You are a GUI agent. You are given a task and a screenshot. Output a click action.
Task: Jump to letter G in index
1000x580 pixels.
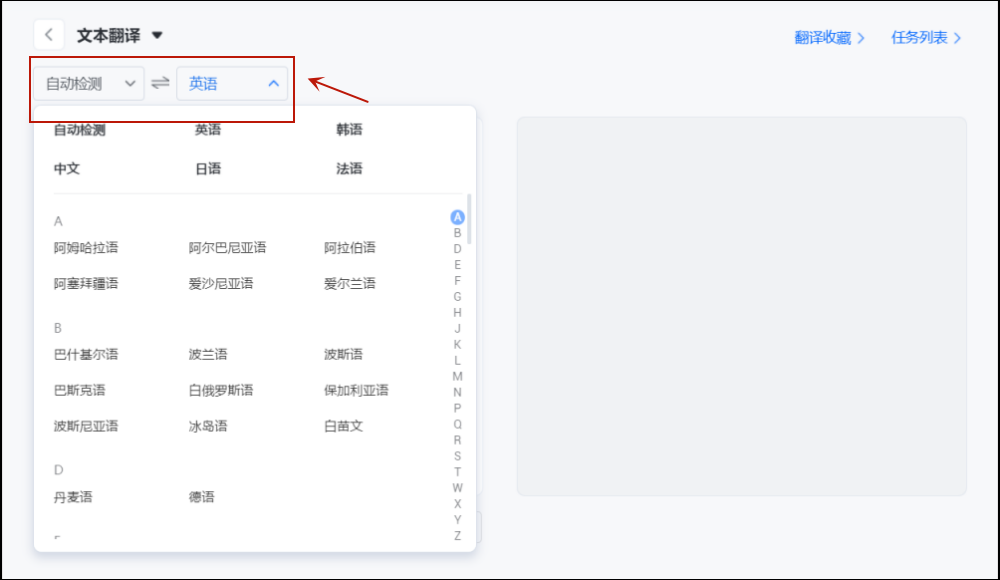pos(457,297)
